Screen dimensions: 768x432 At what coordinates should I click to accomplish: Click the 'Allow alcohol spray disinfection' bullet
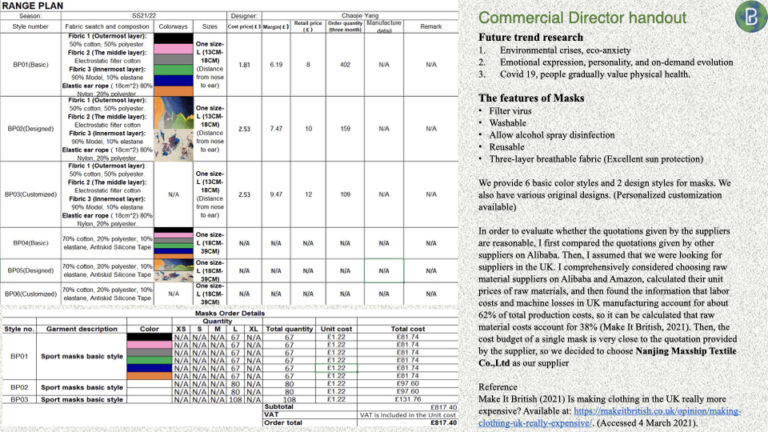(x=552, y=135)
